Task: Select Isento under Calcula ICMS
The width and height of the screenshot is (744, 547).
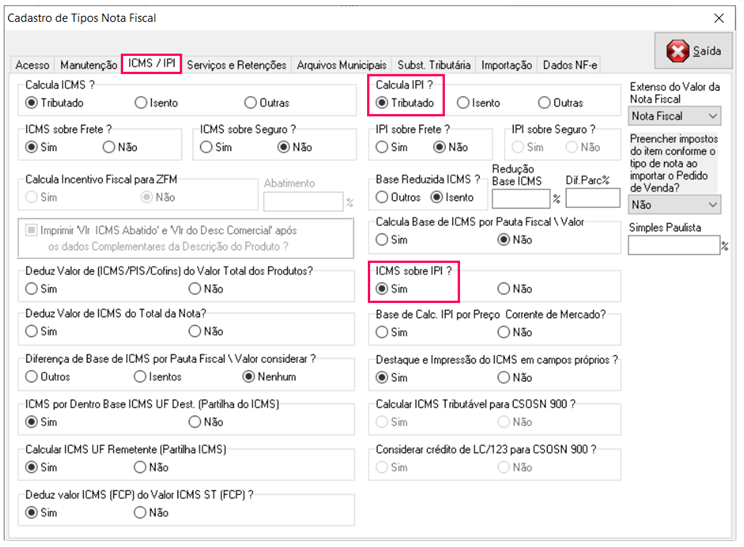Action: tap(141, 103)
